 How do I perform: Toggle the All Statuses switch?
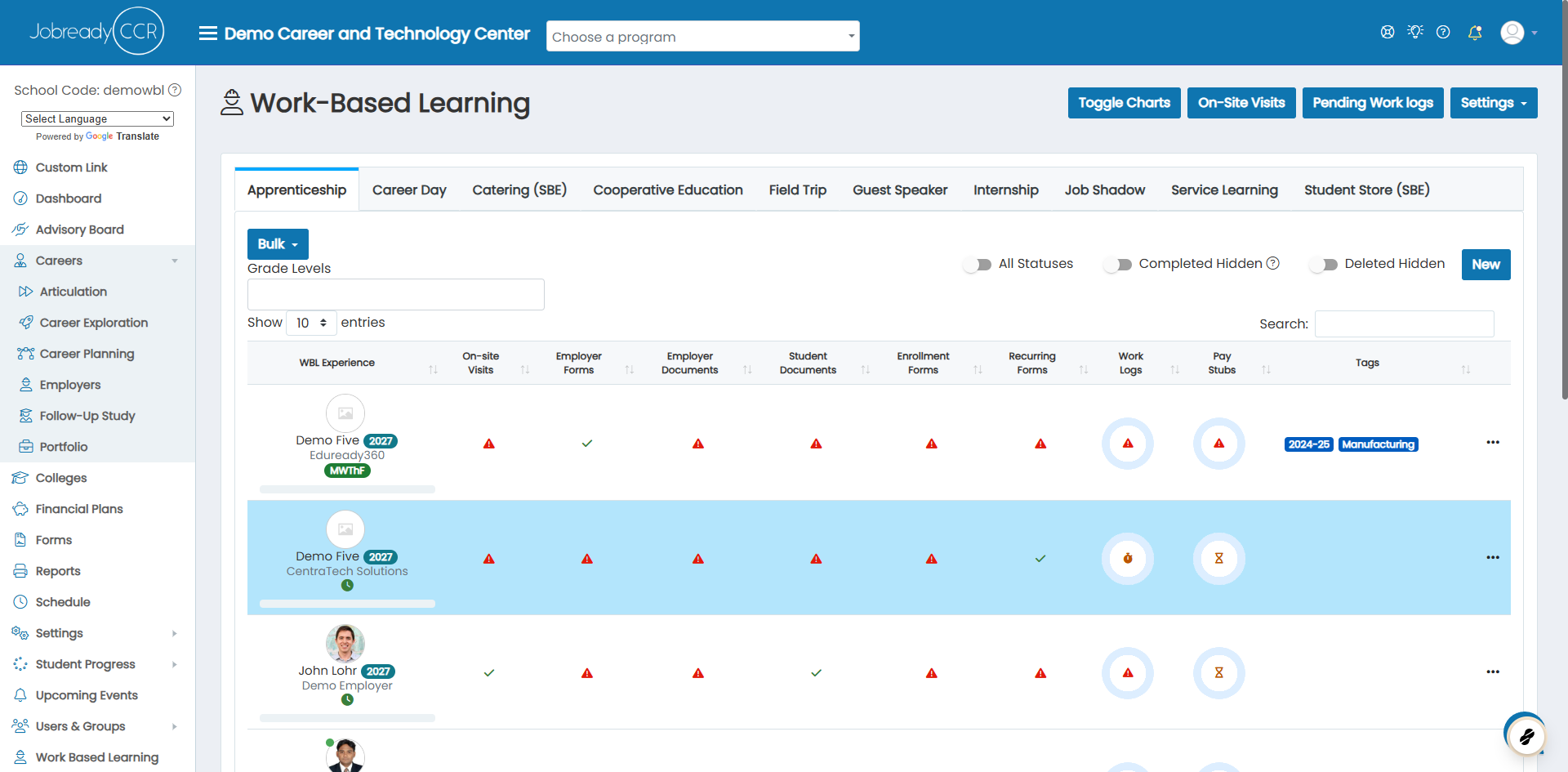[x=978, y=265]
